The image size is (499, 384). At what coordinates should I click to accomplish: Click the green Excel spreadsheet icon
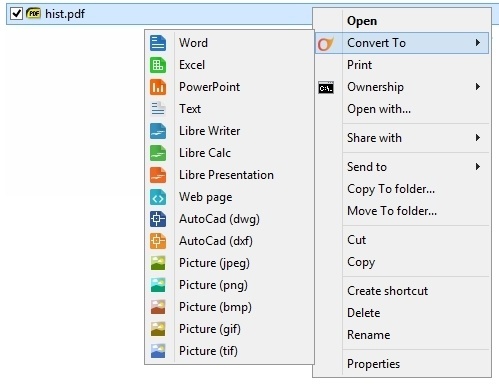(158, 65)
